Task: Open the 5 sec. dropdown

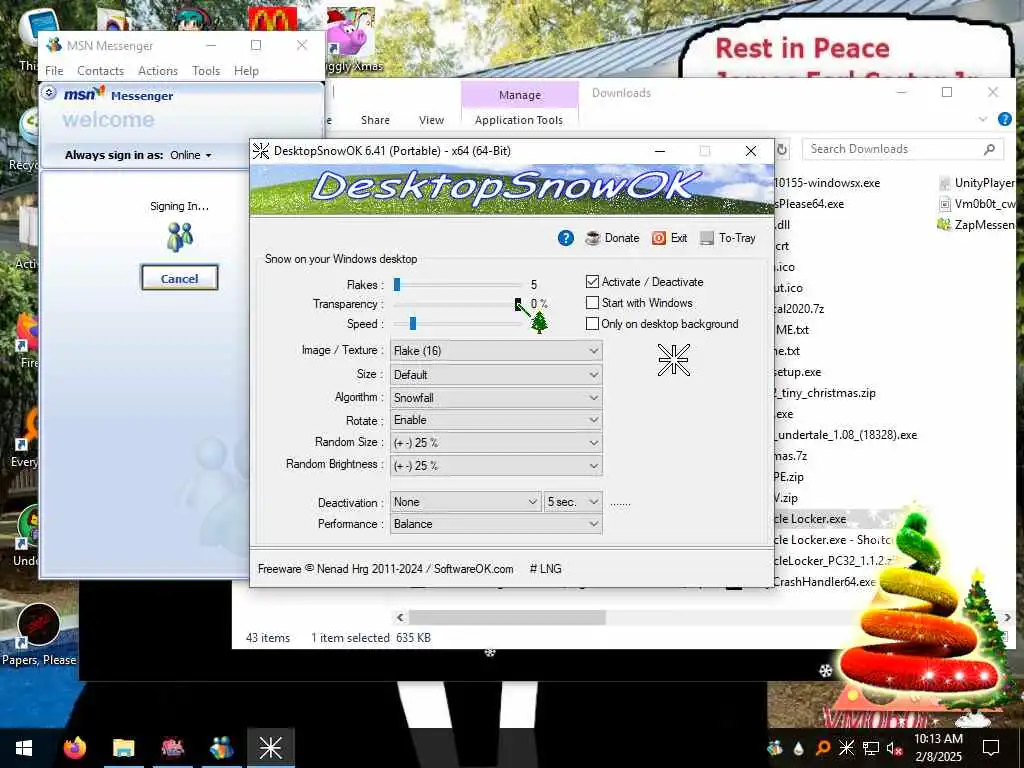Action: point(573,502)
